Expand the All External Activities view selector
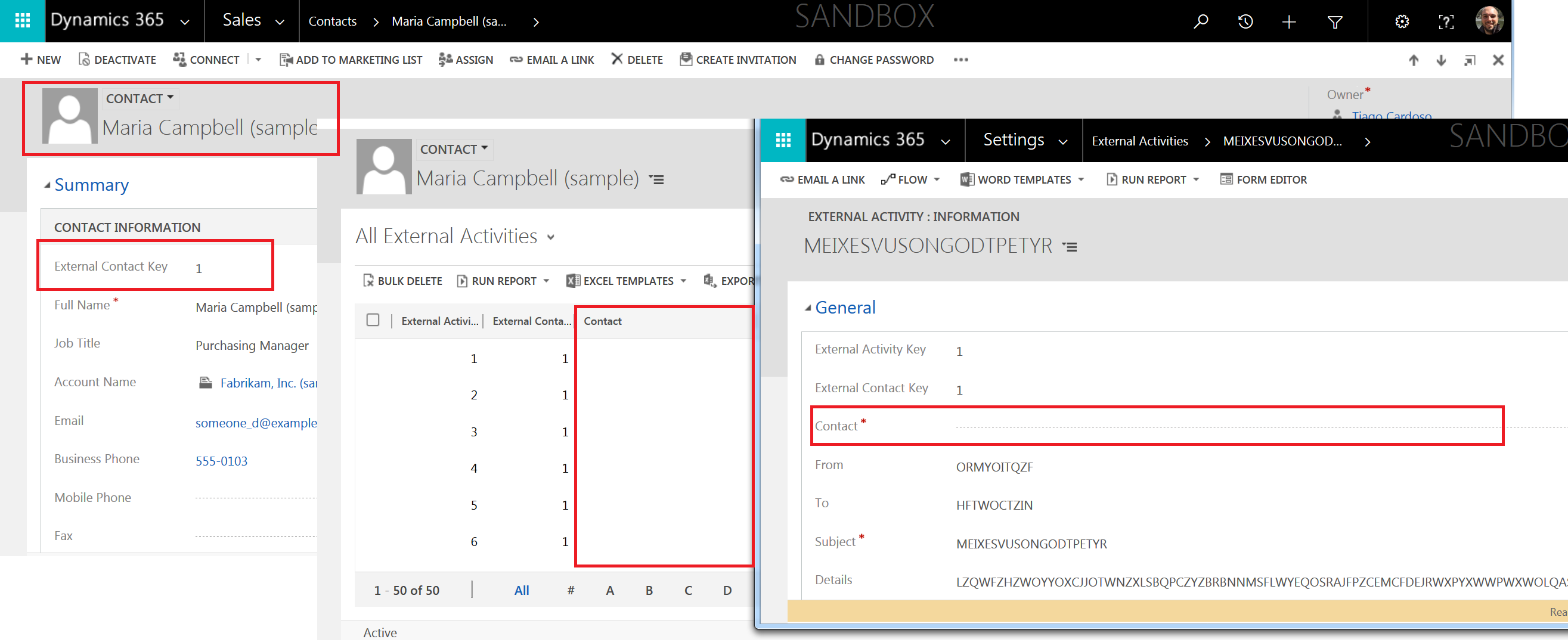 click(550, 237)
